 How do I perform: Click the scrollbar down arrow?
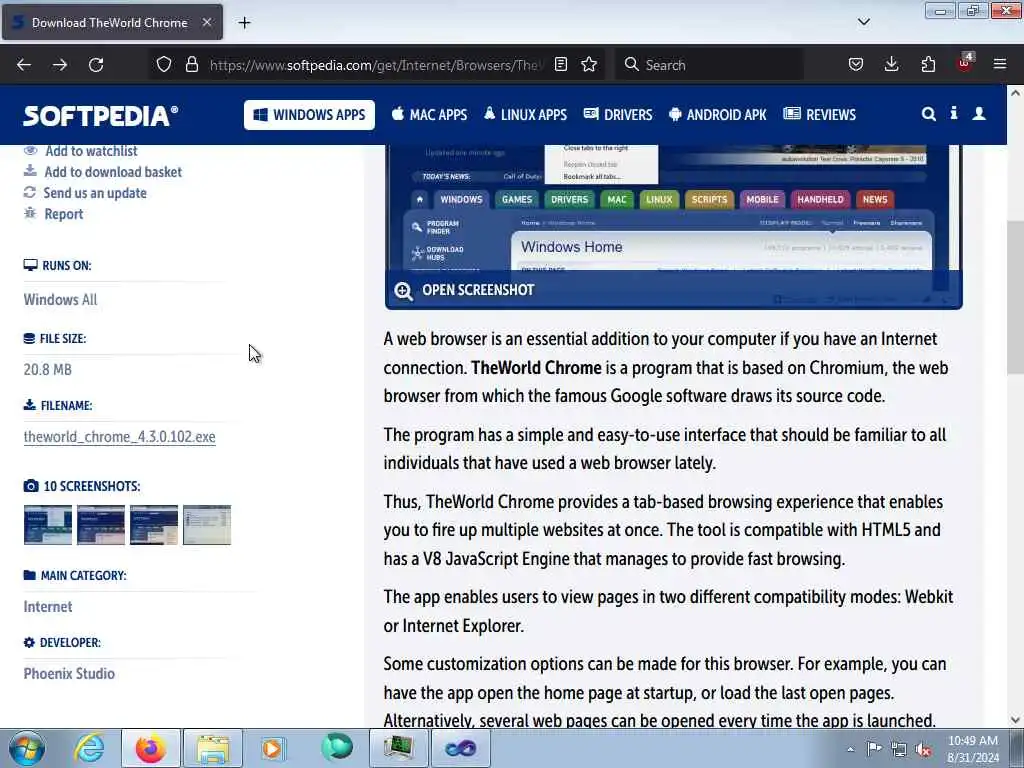1015,720
